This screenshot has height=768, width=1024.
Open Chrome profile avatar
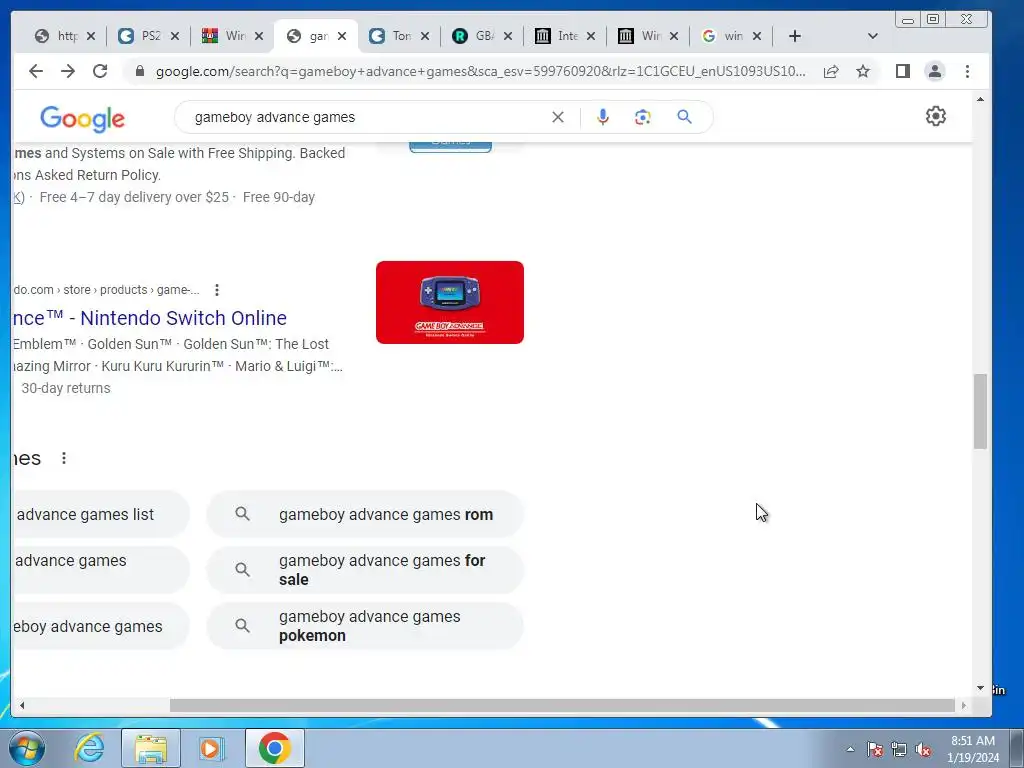[935, 71]
